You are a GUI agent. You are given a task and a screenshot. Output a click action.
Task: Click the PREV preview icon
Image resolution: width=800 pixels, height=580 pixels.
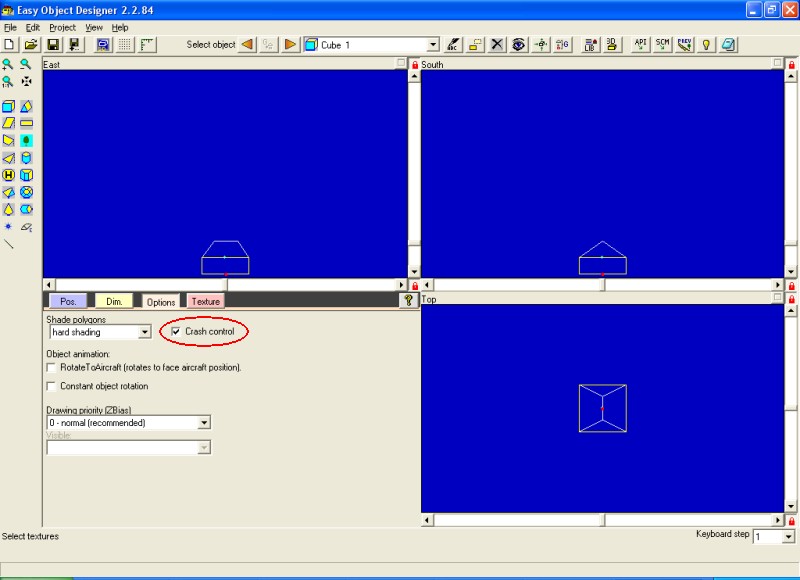point(685,44)
